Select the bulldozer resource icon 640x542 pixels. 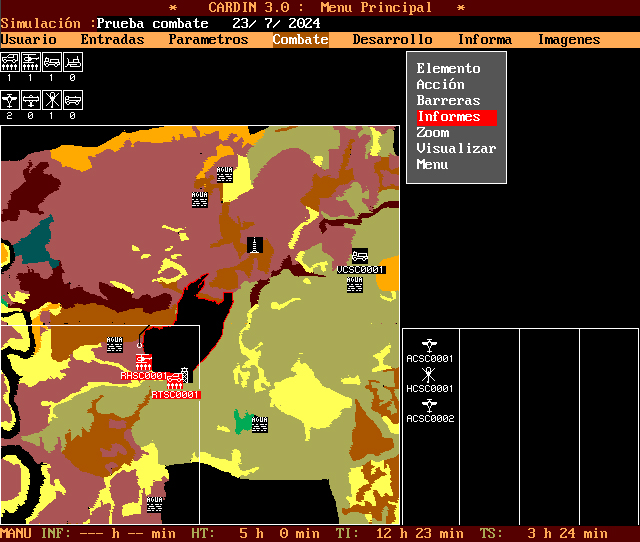[x=73, y=62]
